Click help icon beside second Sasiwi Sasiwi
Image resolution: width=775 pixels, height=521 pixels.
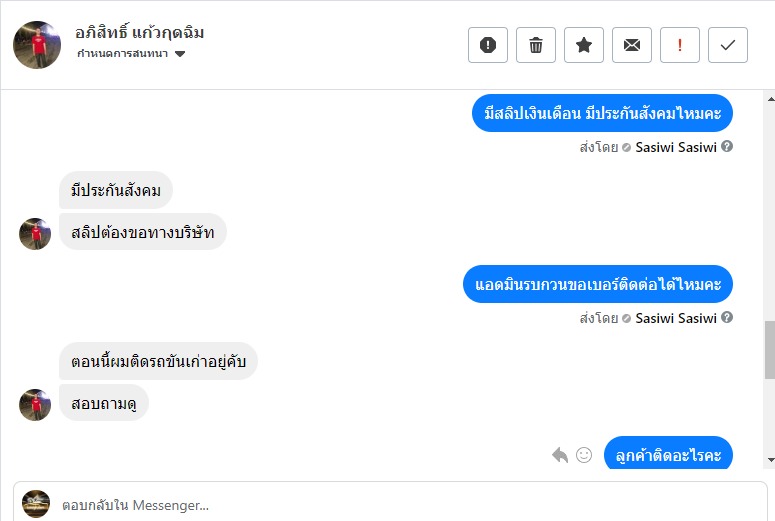click(x=727, y=318)
